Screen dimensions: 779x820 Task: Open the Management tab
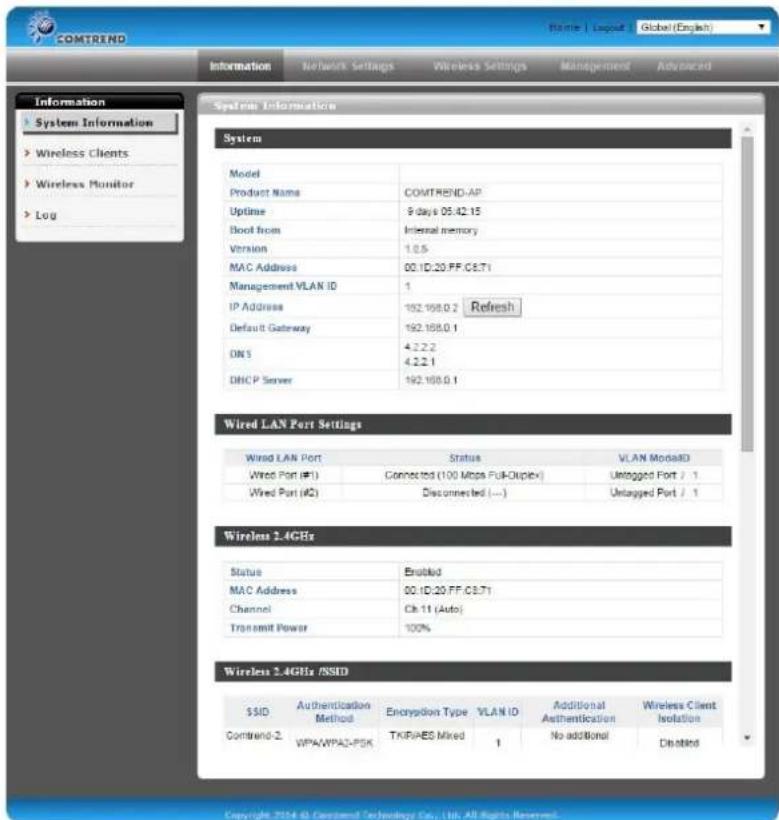pyautogui.click(x=595, y=66)
